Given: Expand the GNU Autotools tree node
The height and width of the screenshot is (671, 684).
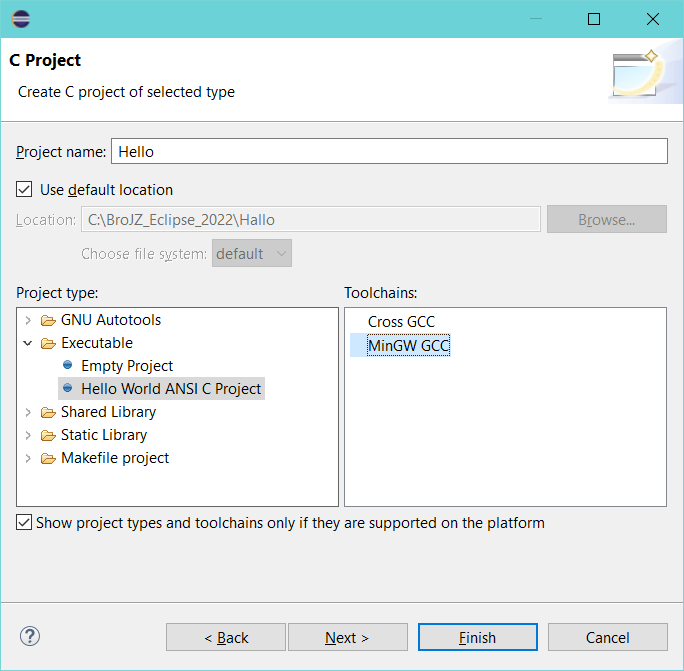Looking at the screenshot, I should point(28,320).
